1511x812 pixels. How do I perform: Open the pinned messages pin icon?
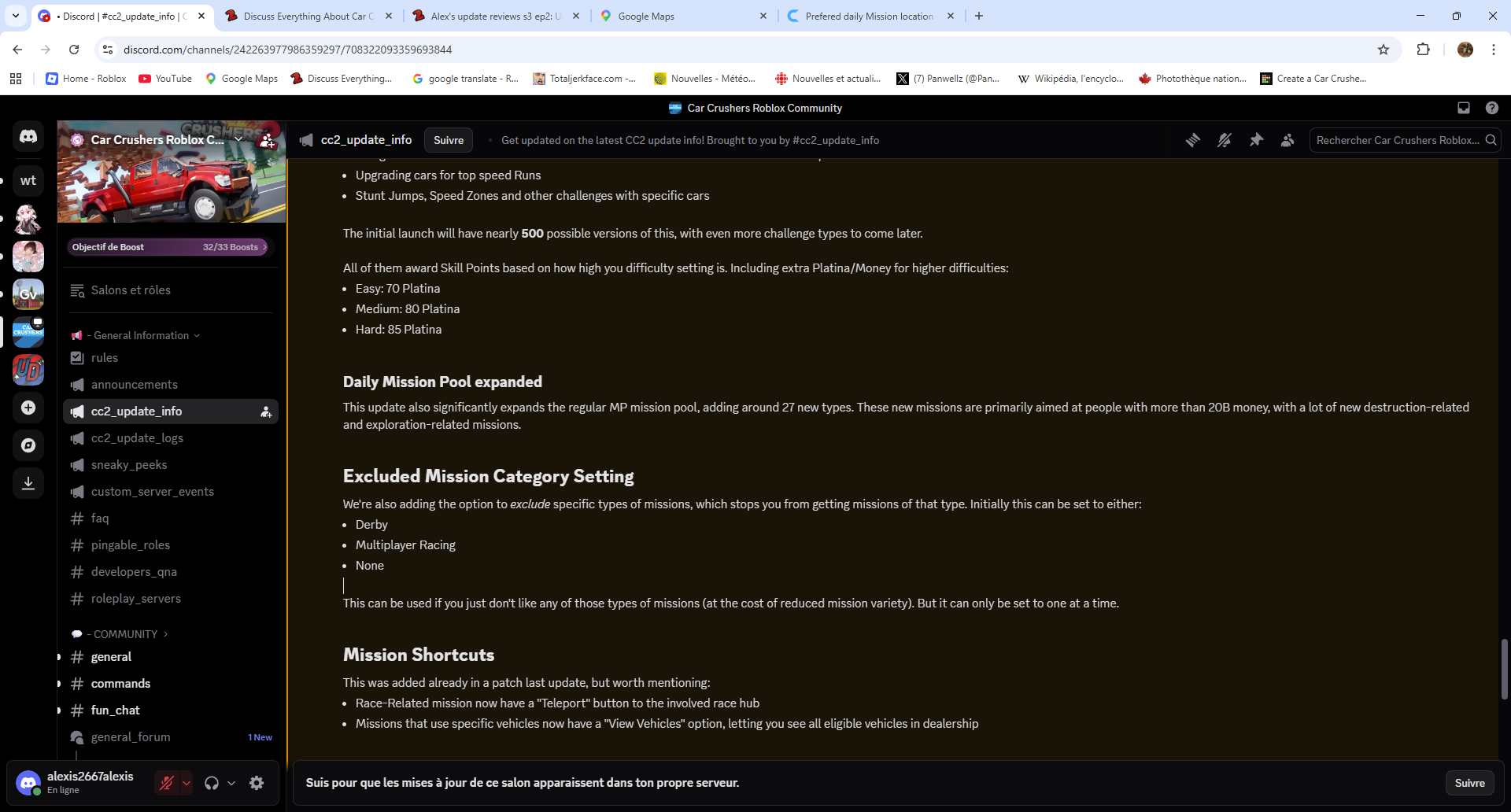pyautogui.click(x=1256, y=140)
